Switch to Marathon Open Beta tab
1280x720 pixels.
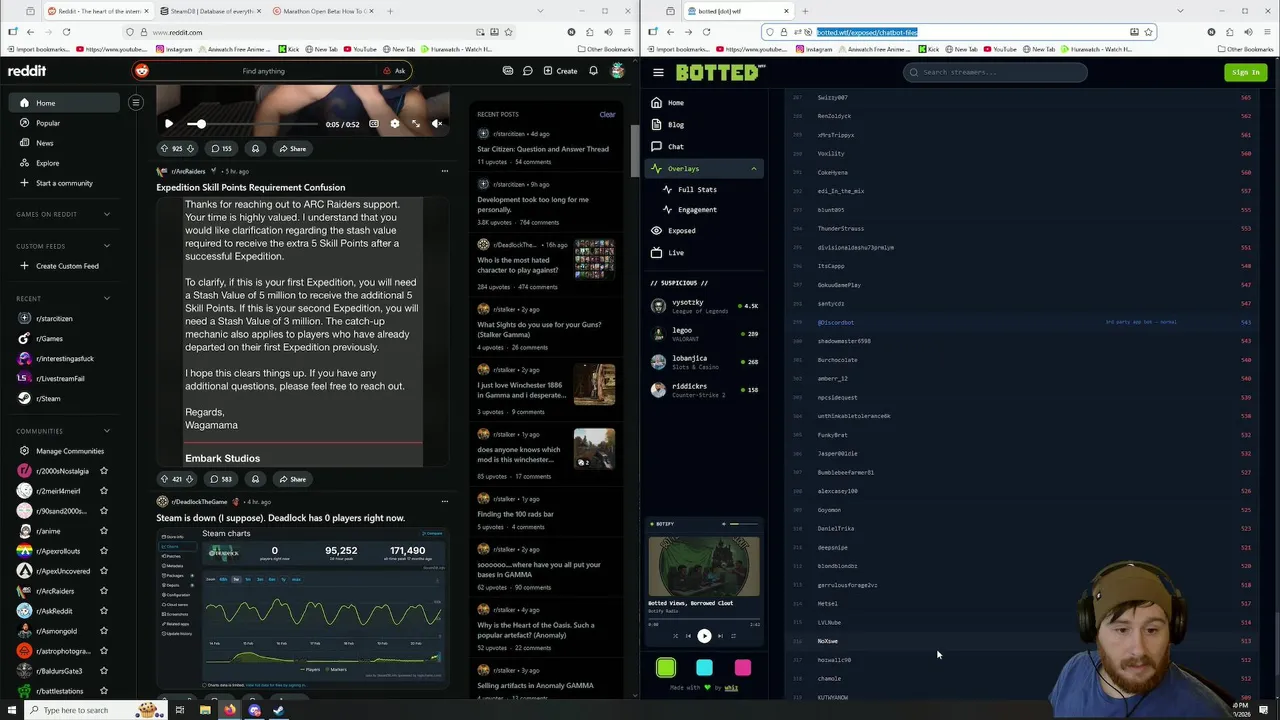(x=322, y=11)
